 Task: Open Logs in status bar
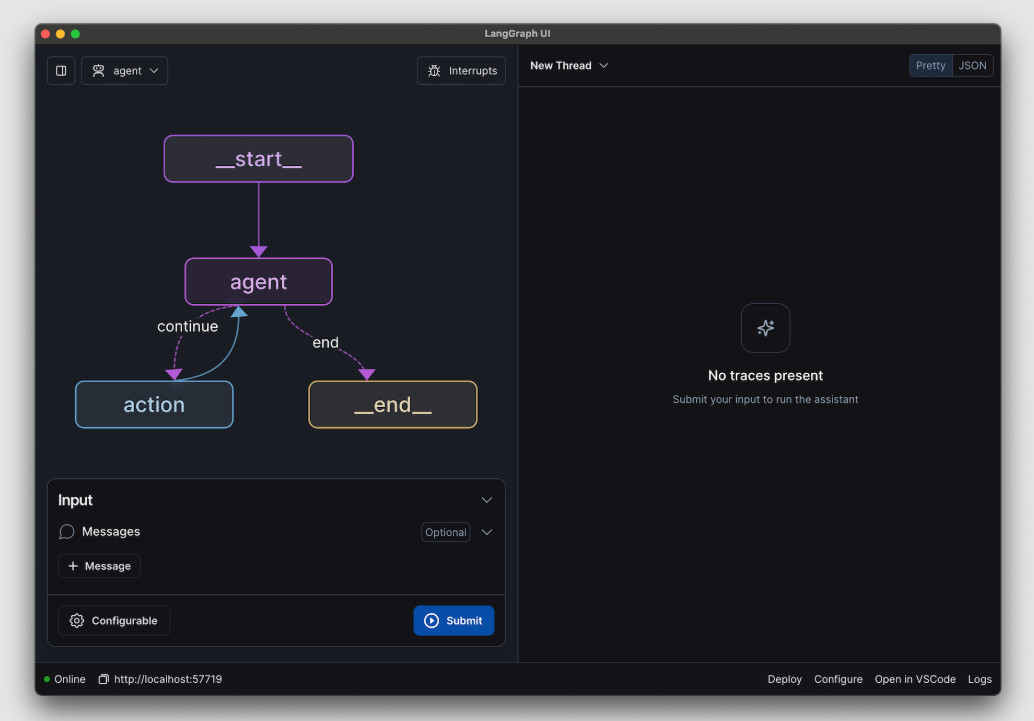979,679
